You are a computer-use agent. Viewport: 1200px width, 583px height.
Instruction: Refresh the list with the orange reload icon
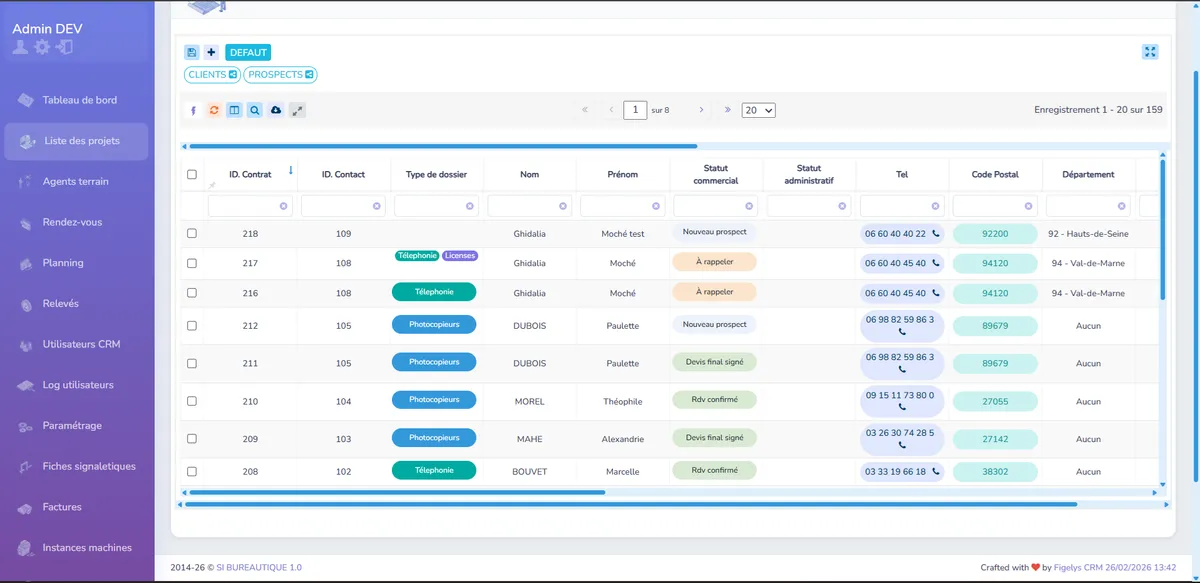tap(213, 110)
